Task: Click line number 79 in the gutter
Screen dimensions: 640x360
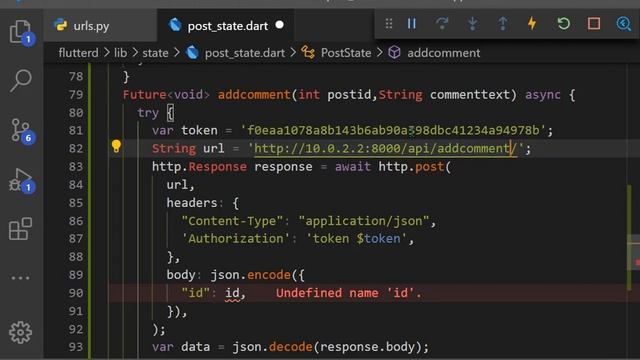Action: 76,95
